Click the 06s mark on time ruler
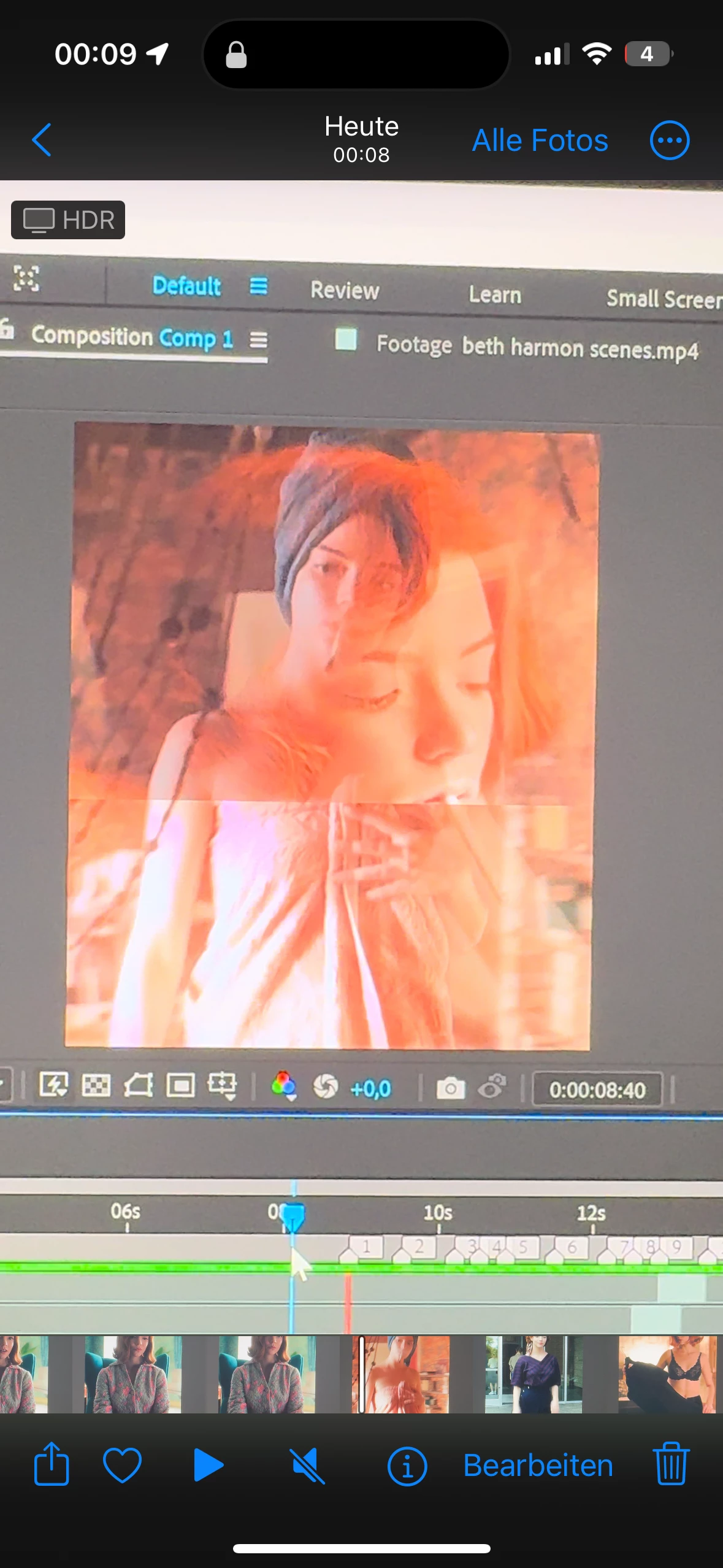 coord(126,1212)
